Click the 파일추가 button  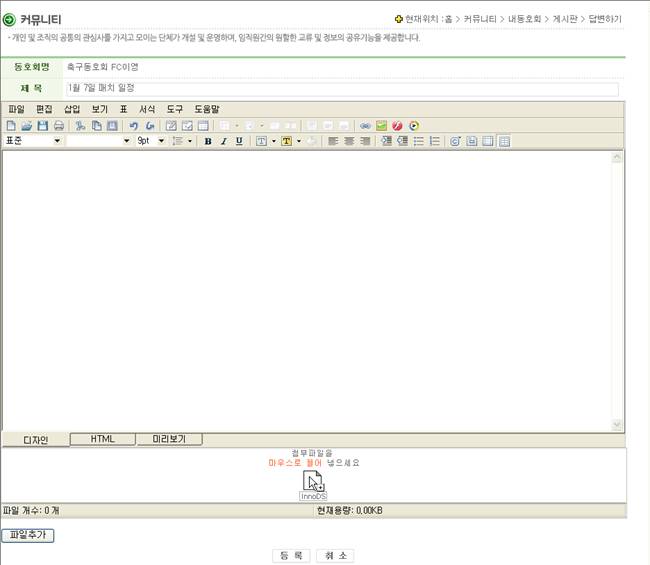[27, 535]
